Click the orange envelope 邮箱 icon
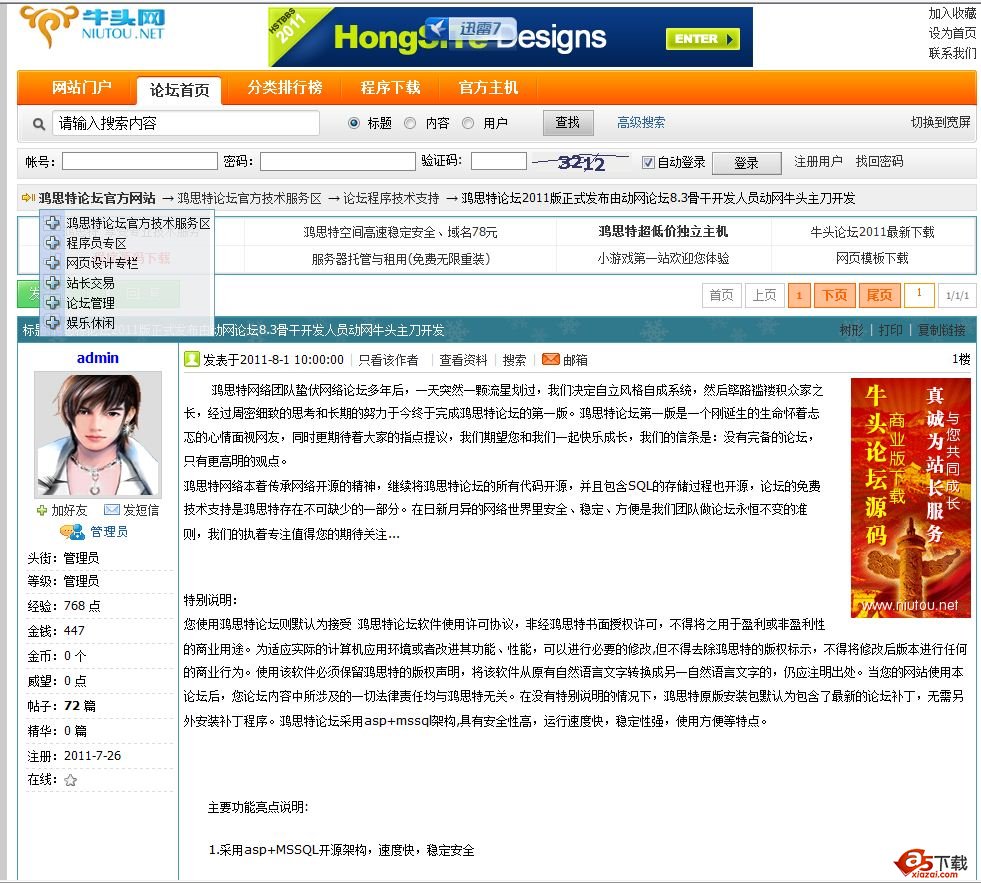This screenshot has width=981, height=884. point(551,359)
